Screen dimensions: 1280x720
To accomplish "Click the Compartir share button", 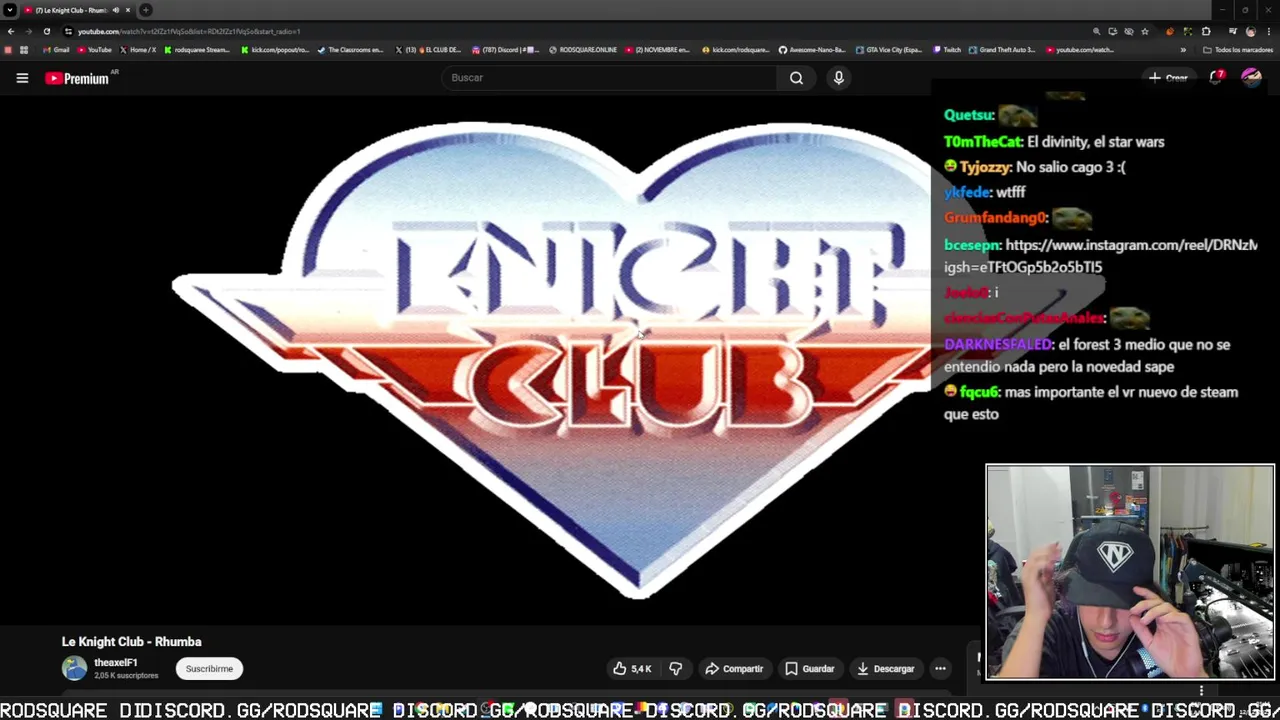I will tap(734, 669).
